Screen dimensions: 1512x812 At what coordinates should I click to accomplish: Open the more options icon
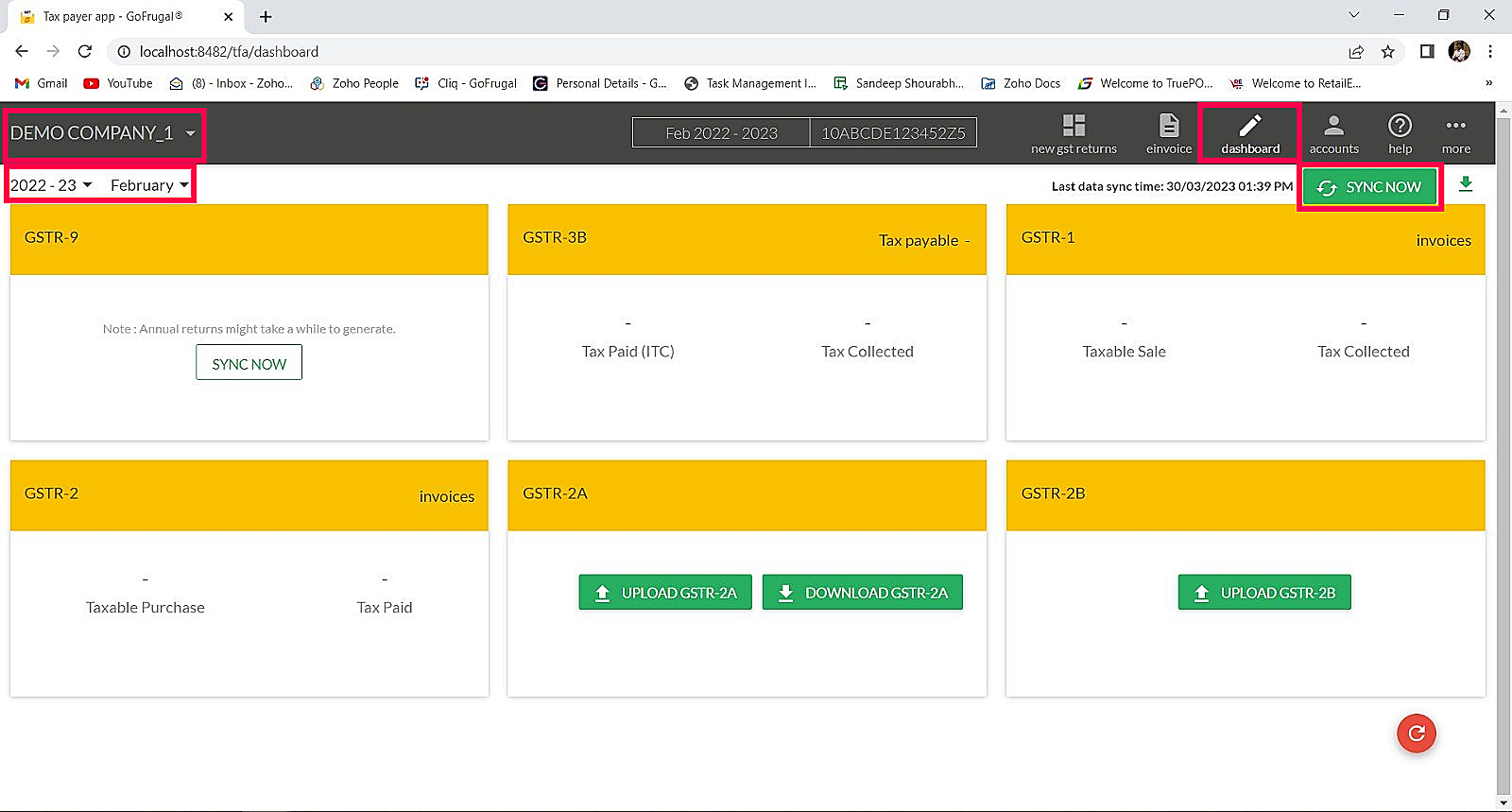pos(1455,126)
